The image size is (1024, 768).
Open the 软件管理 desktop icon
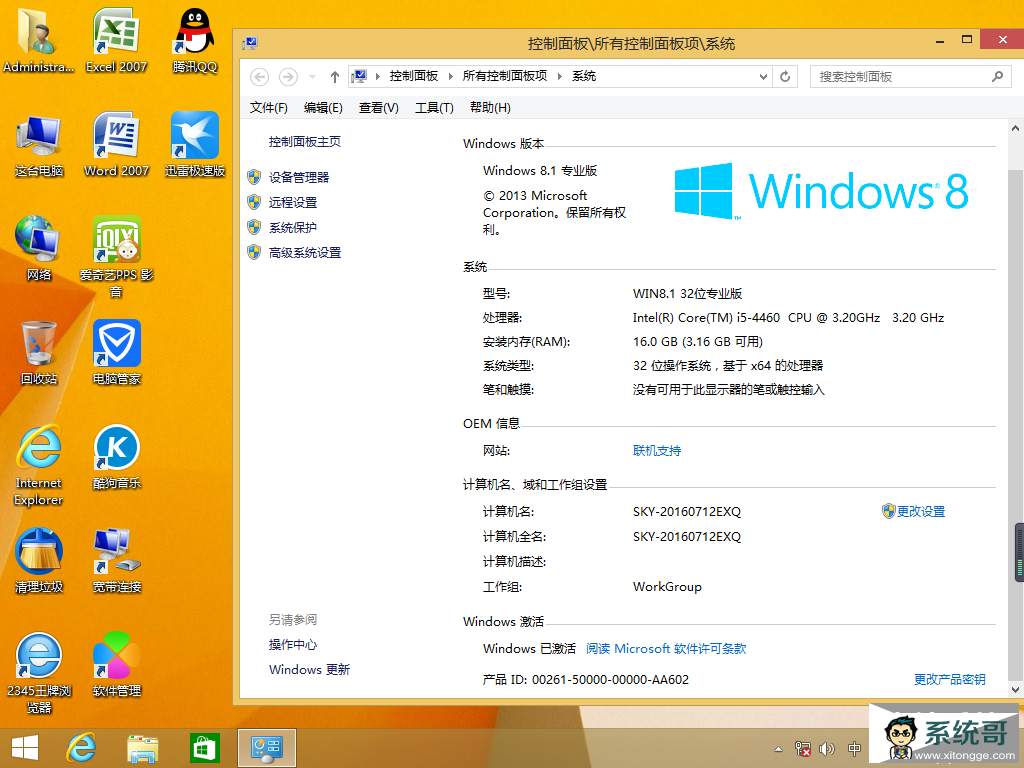(x=116, y=665)
